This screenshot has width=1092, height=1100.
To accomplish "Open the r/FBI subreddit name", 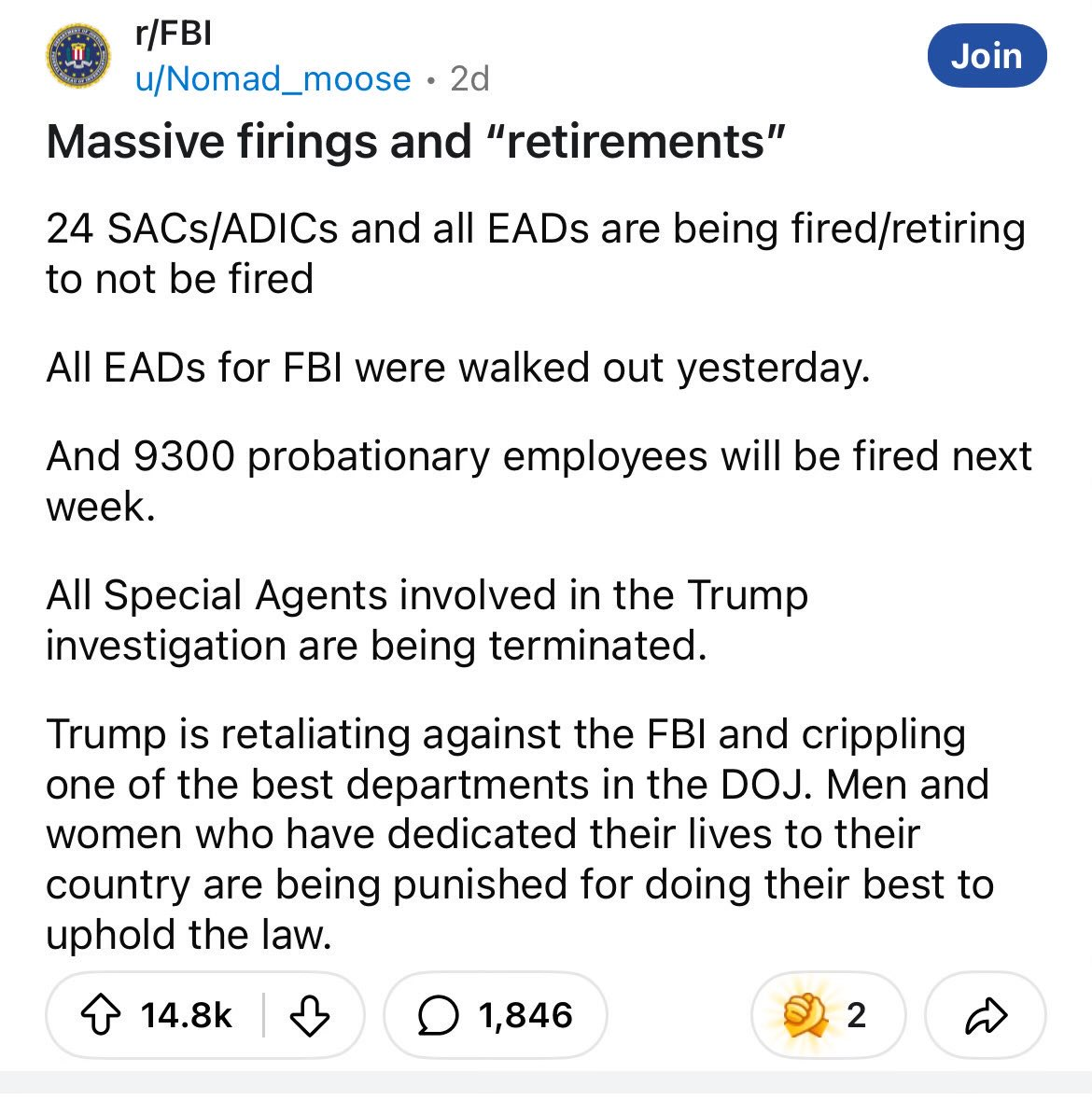I will pos(174,33).
